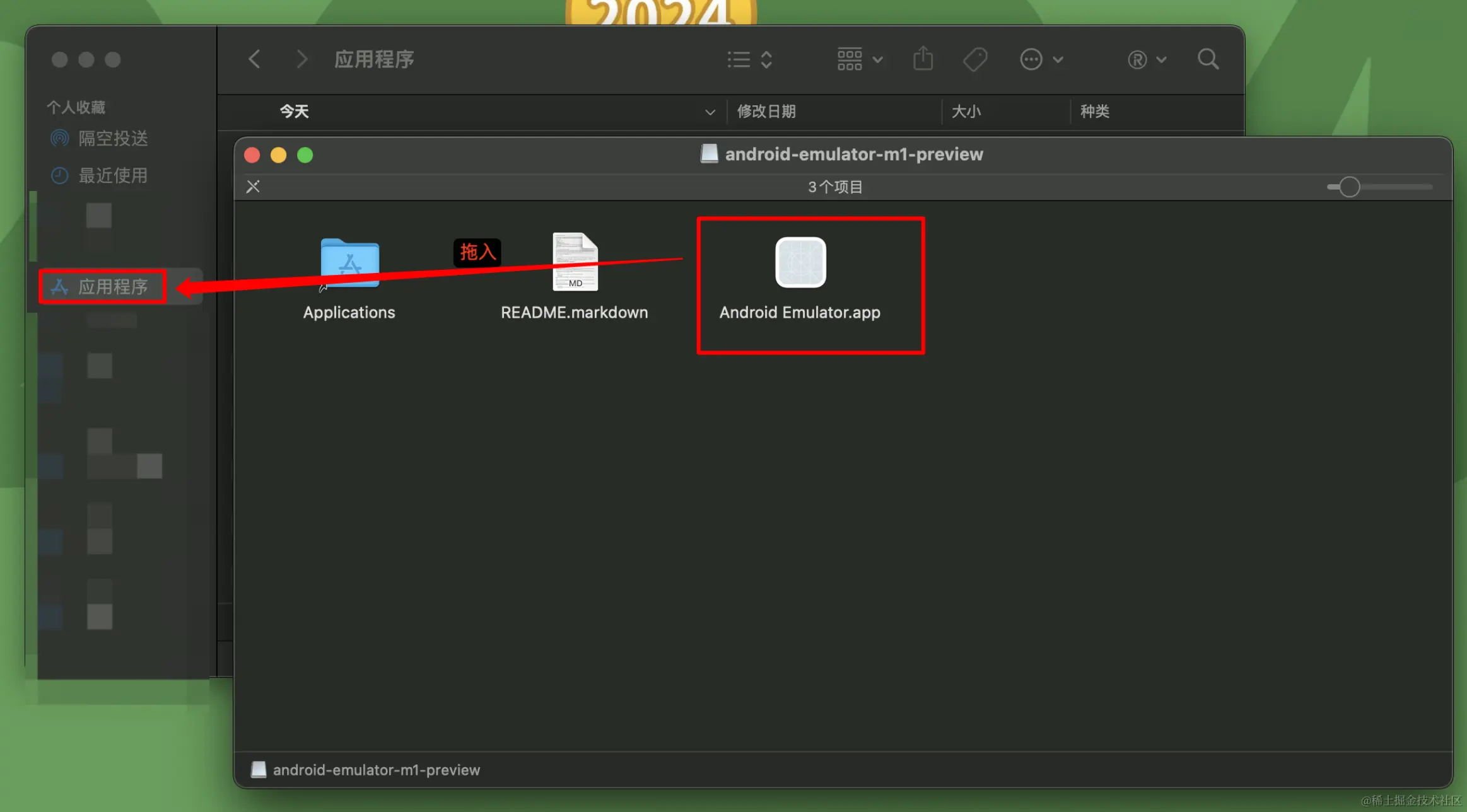
Task: Open the Finder search magnifier
Action: click(1208, 59)
